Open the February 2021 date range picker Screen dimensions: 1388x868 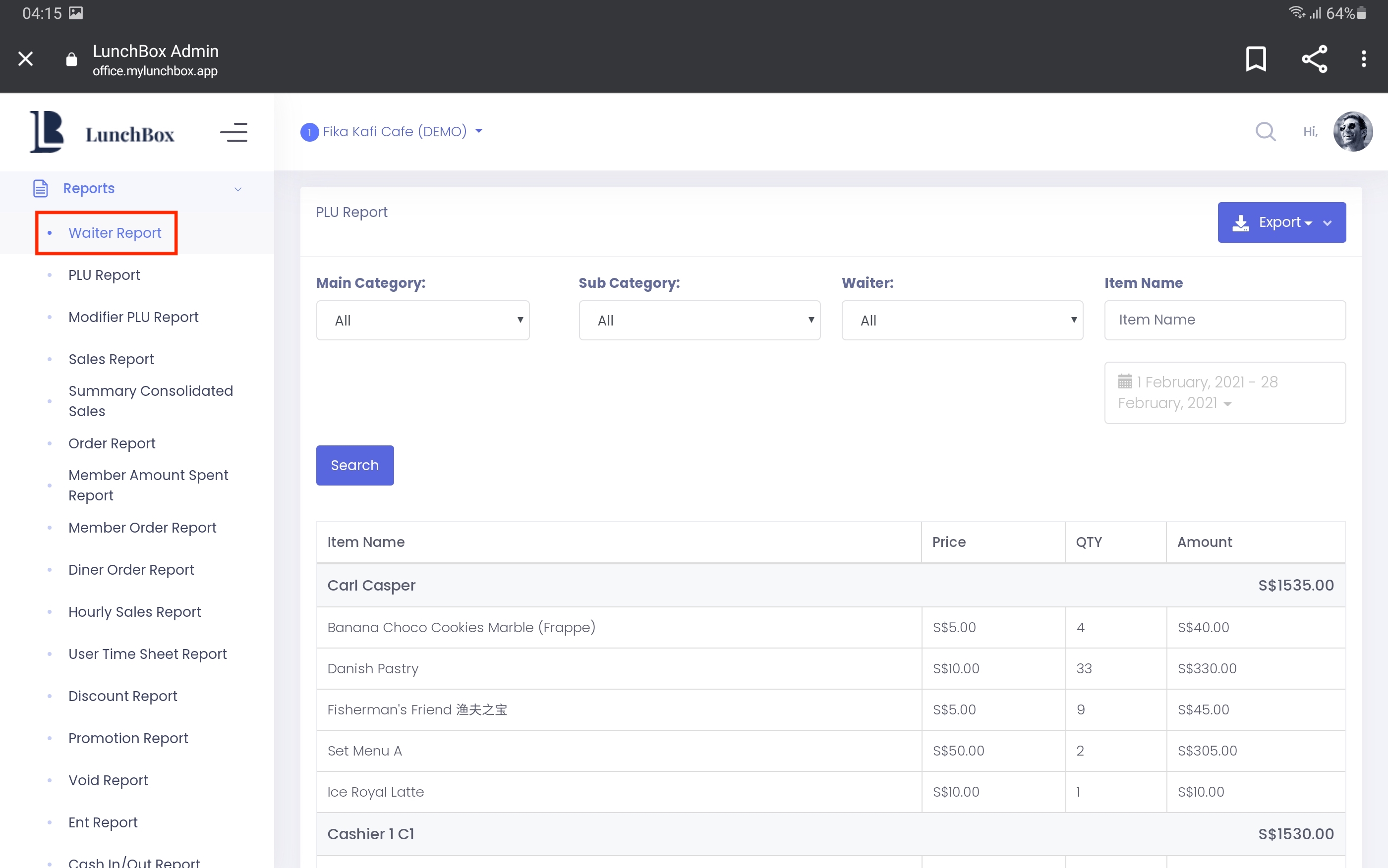1224,393
